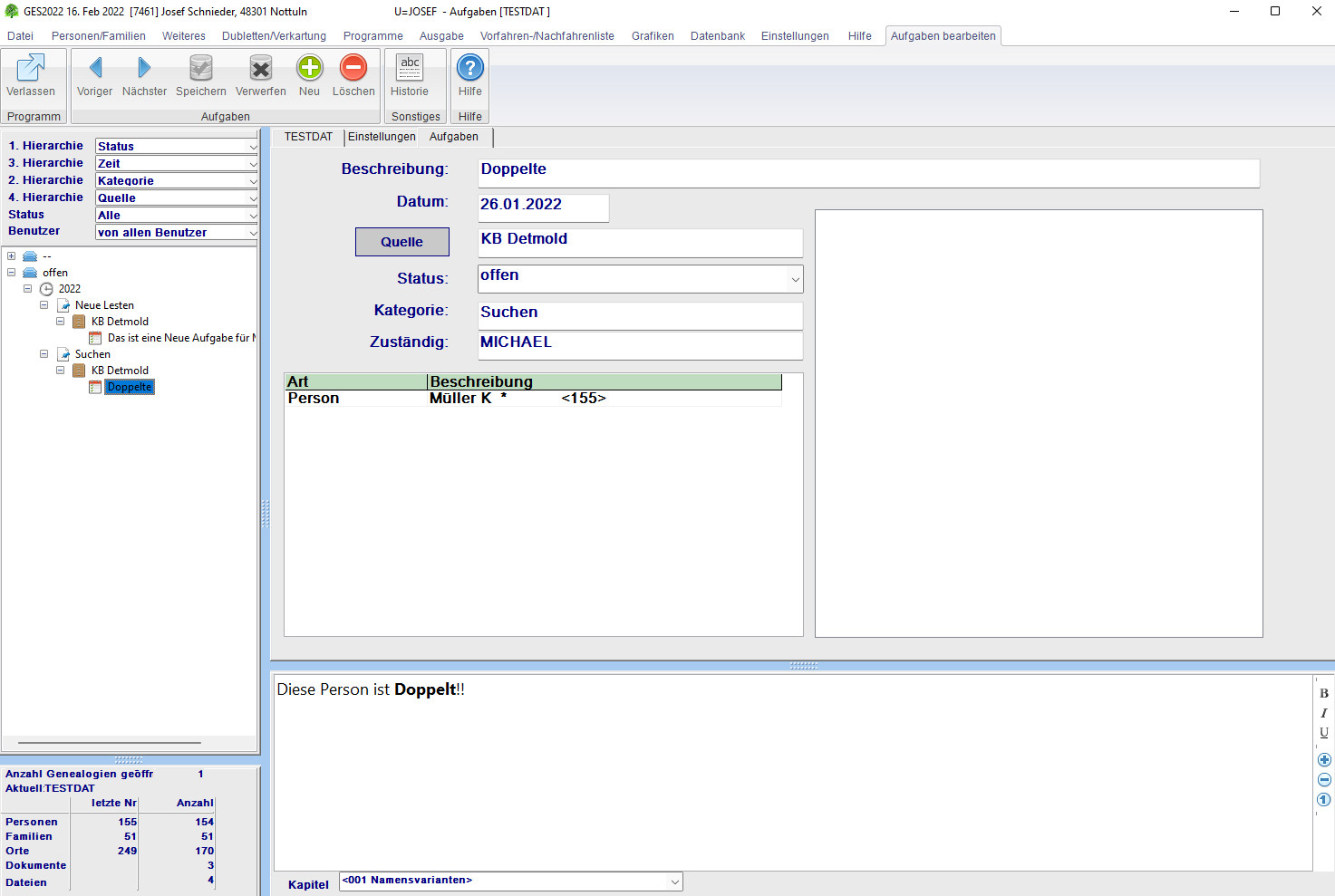Click the horizontal scrollbar in tree panel
This screenshot has height=896, width=1335.
tap(109, 743)
